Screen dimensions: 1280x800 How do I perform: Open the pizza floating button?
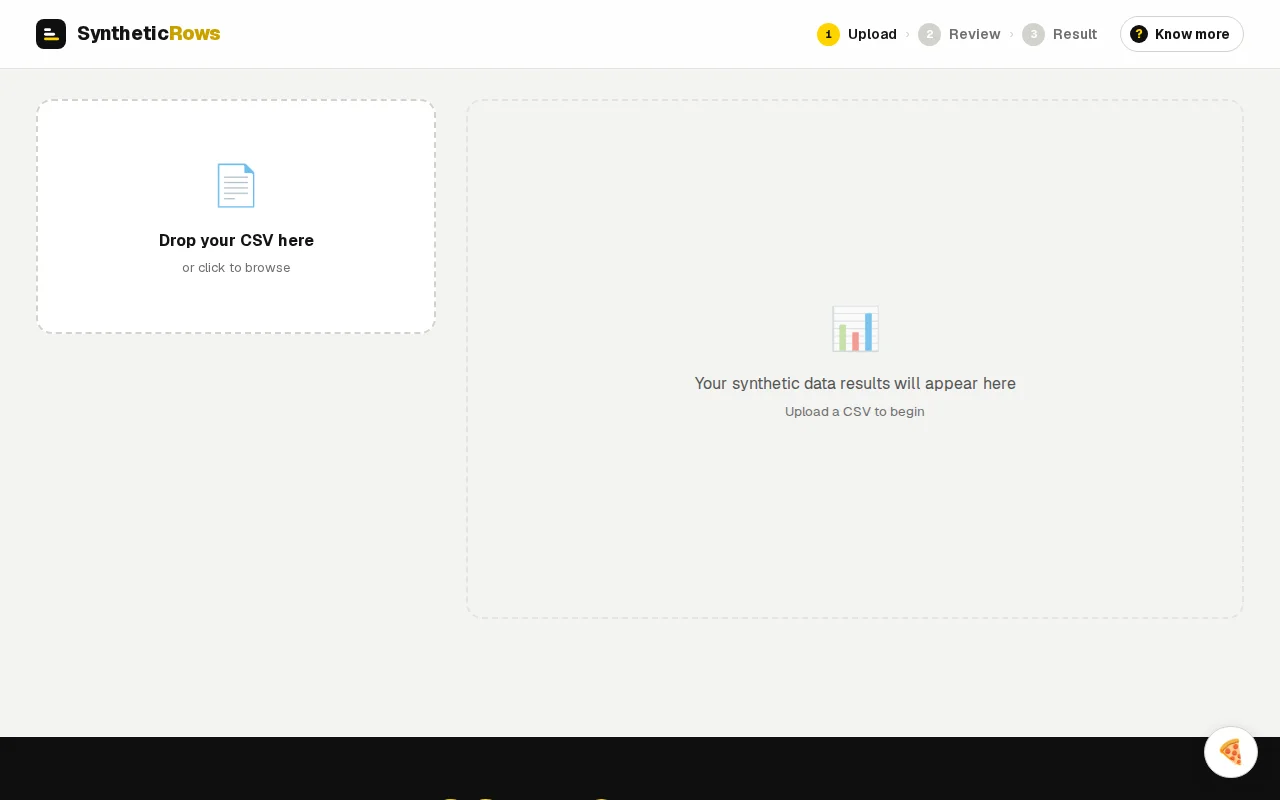[1231, 752]
